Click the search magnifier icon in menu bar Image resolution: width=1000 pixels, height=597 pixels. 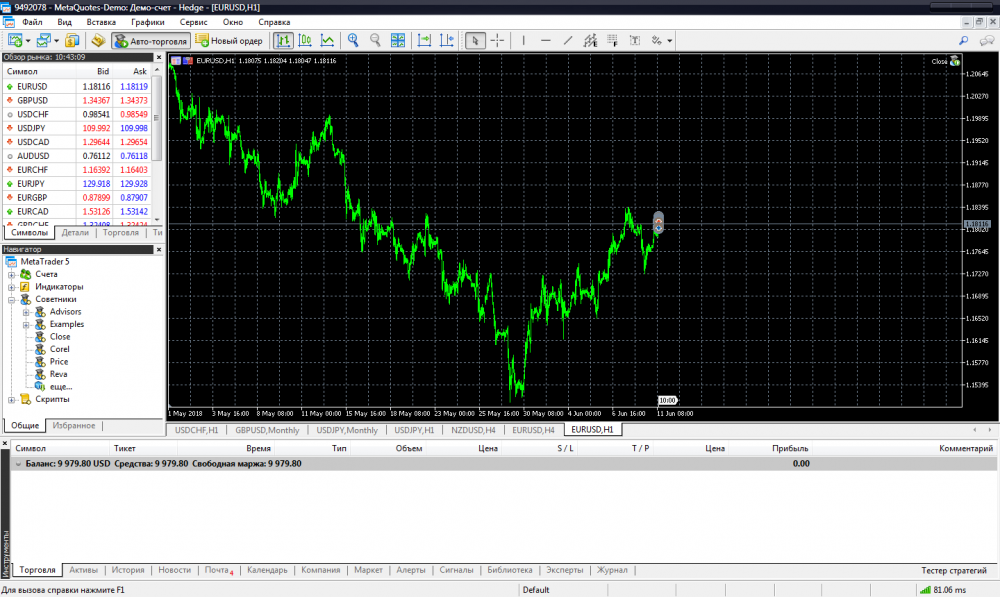pyautogui.click(x=963, y=41)
